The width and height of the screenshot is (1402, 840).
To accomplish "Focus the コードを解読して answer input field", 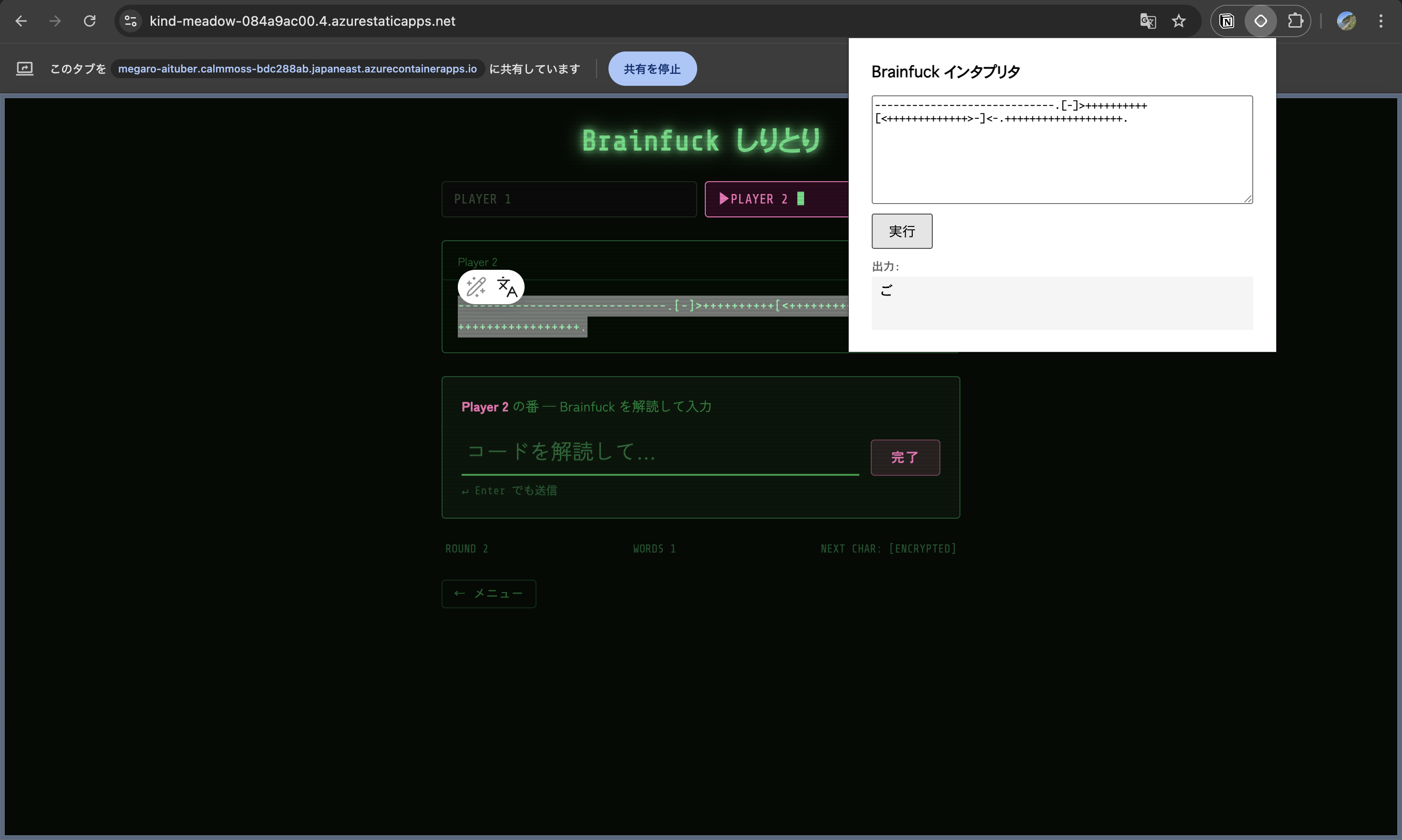I will click(660, 452).
